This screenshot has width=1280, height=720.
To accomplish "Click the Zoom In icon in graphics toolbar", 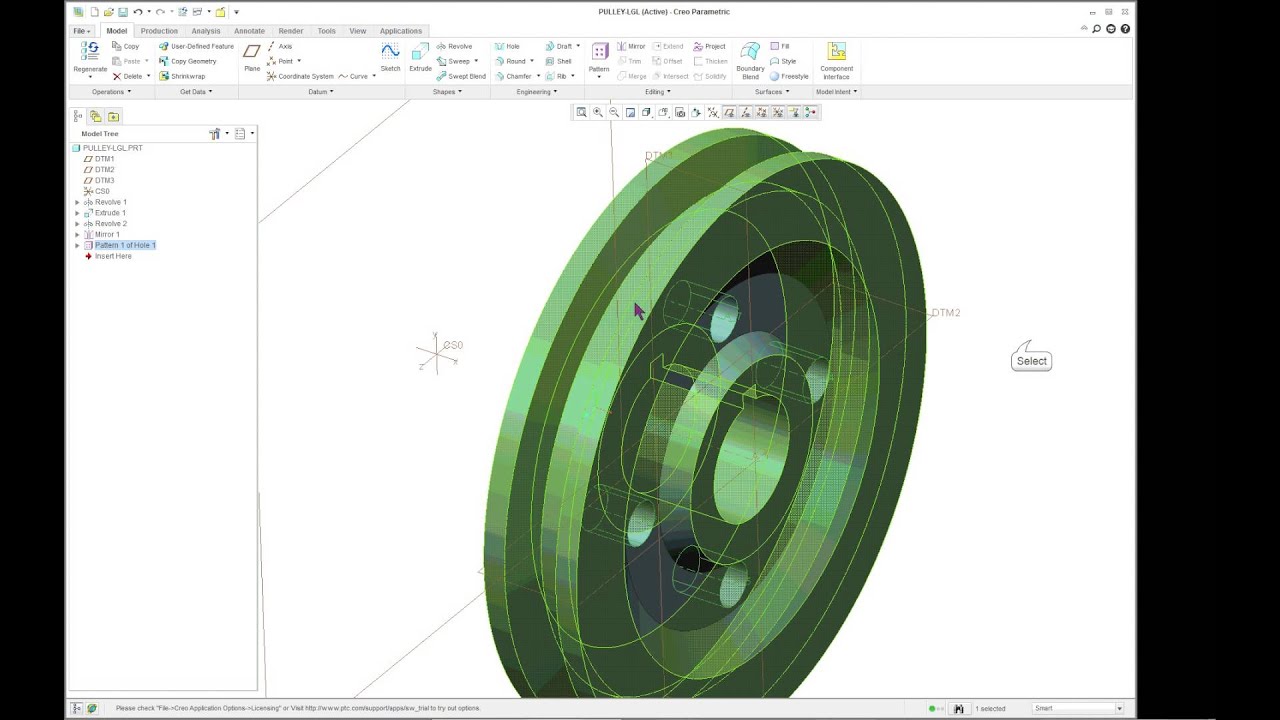I will point(598,112).
